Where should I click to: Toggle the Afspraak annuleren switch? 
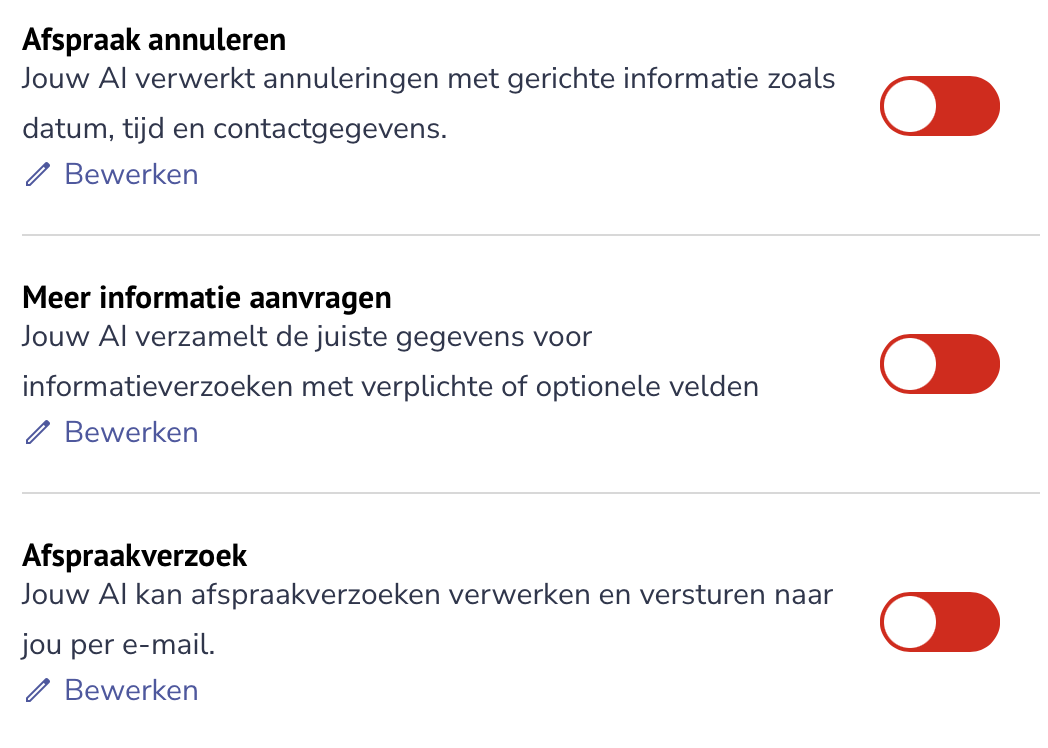[x=940, y=106]
